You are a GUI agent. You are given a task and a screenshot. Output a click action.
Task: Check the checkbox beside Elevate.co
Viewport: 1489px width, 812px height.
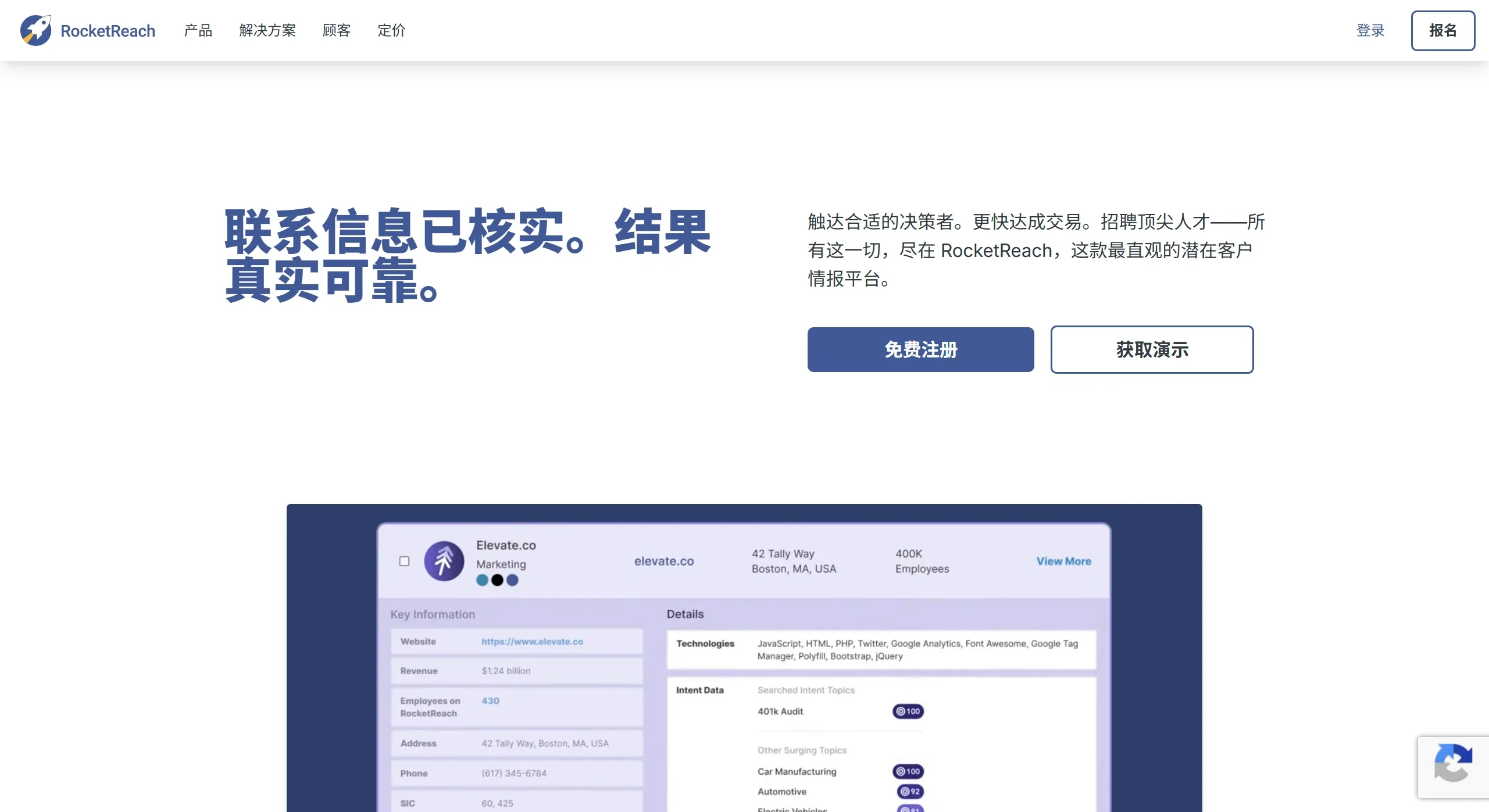pos(404,561)
